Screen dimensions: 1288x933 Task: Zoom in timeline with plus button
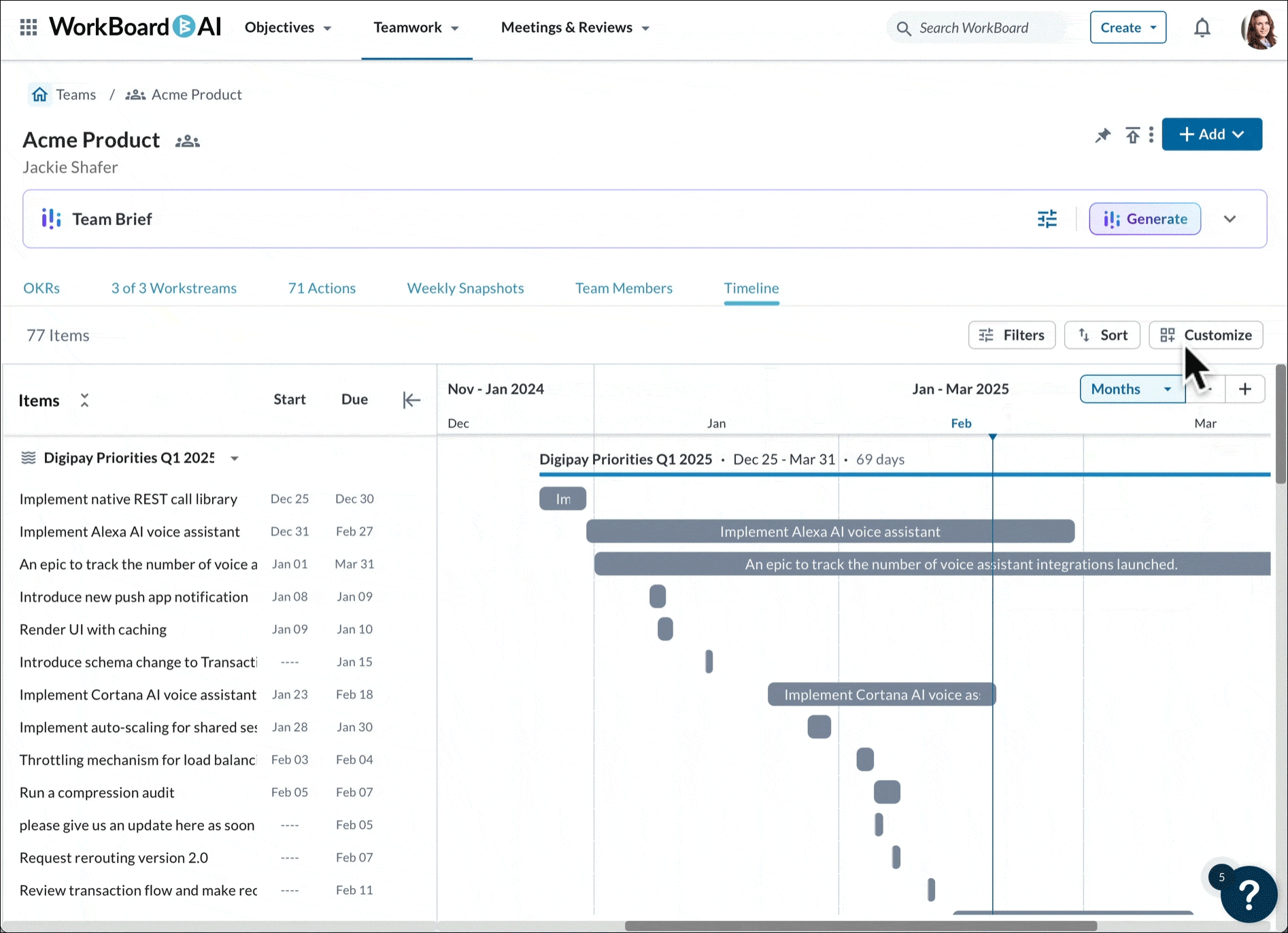pyautogui.click(x=1245, y=389)
